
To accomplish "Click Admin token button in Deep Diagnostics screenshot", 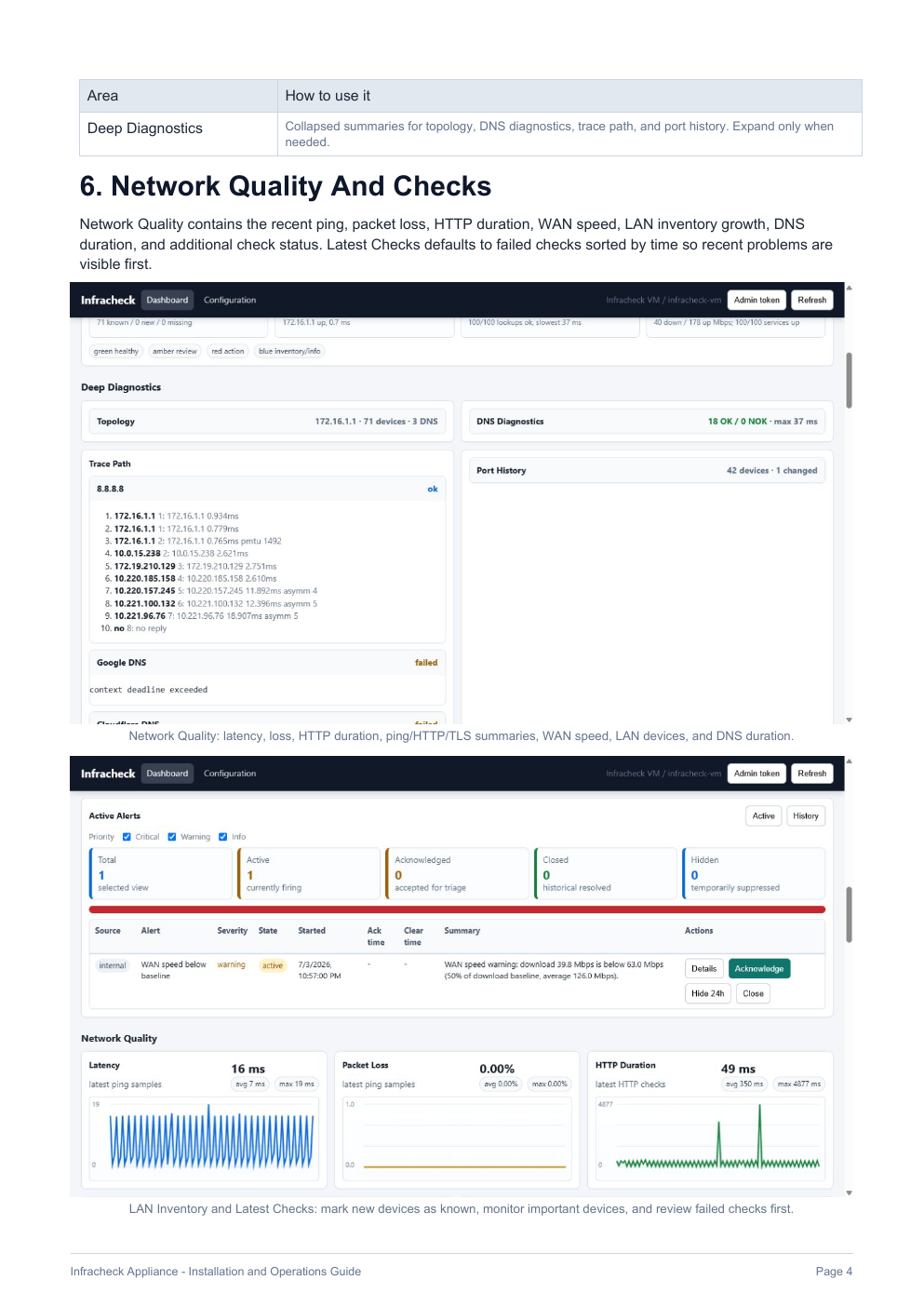I will pyautogui.click(x=757, y=300).
